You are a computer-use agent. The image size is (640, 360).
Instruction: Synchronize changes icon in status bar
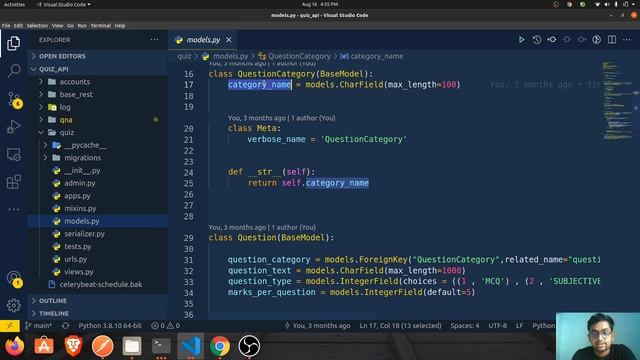click(x=65, y=326)
